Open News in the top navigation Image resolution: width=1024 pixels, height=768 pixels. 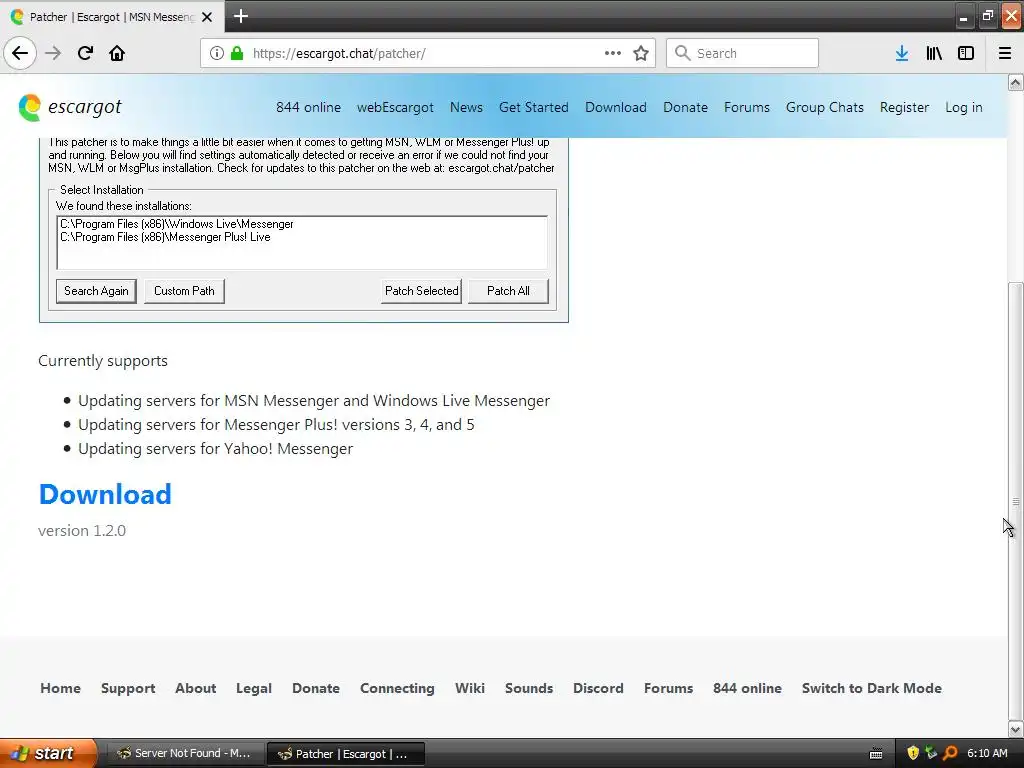click(466, 107)
